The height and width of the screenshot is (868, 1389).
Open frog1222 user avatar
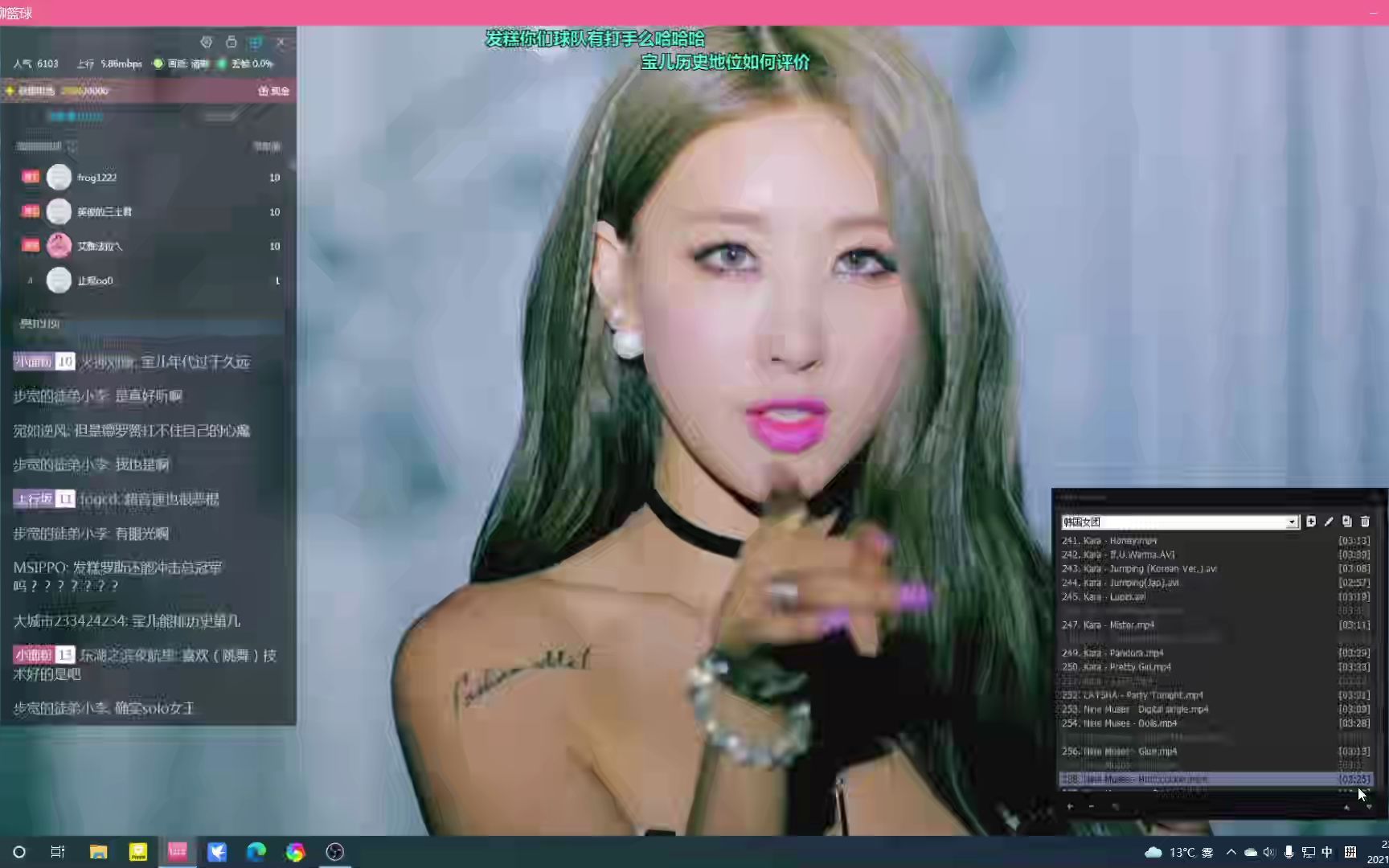[59, 177]
